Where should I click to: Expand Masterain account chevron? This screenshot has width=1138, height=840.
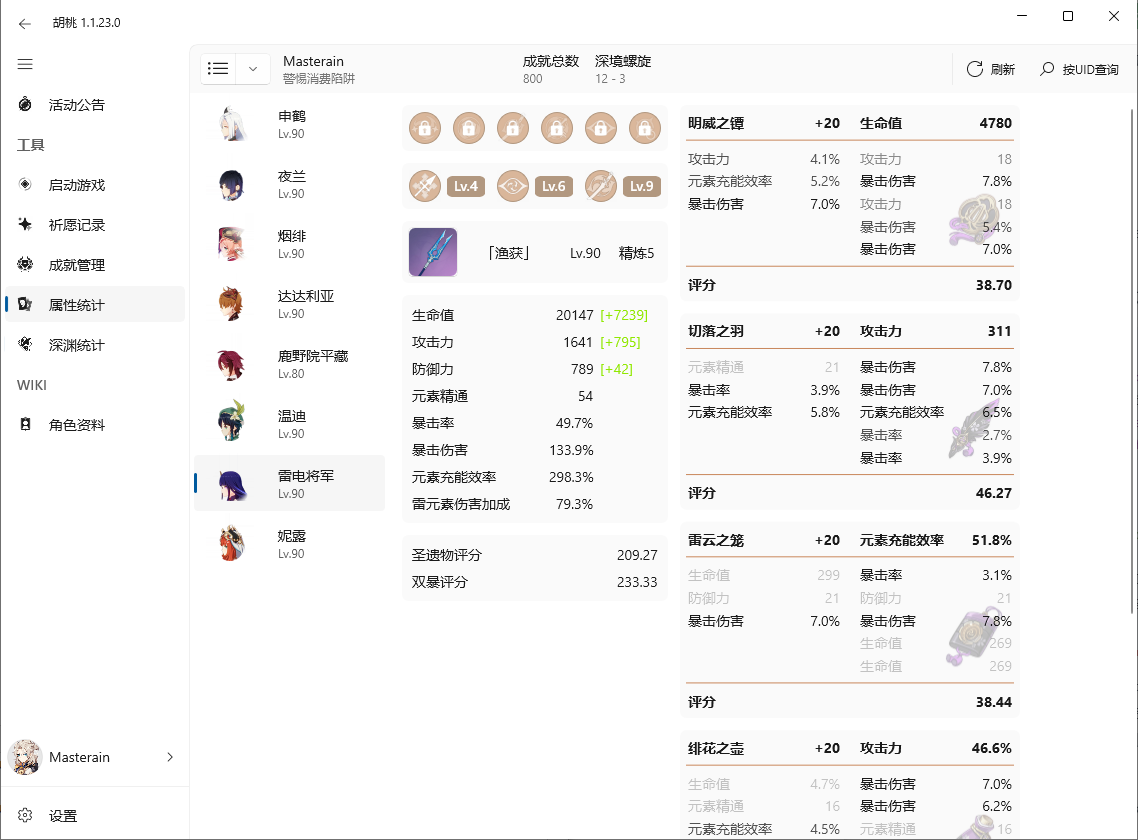pos(170,757)
